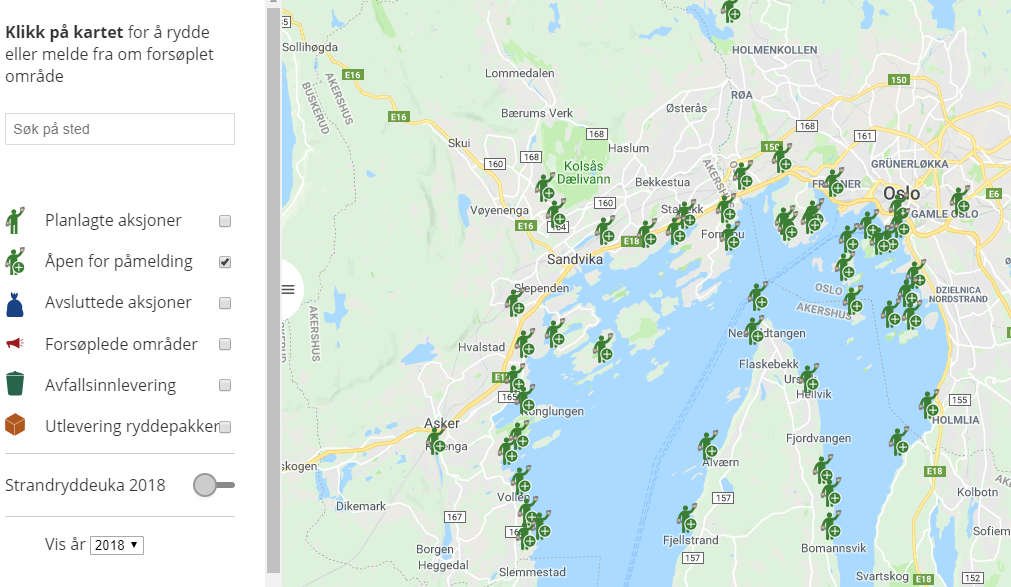
Task: Click the orange box Utlevering ryddepakker icon
Action: click(x=15, y=425)
